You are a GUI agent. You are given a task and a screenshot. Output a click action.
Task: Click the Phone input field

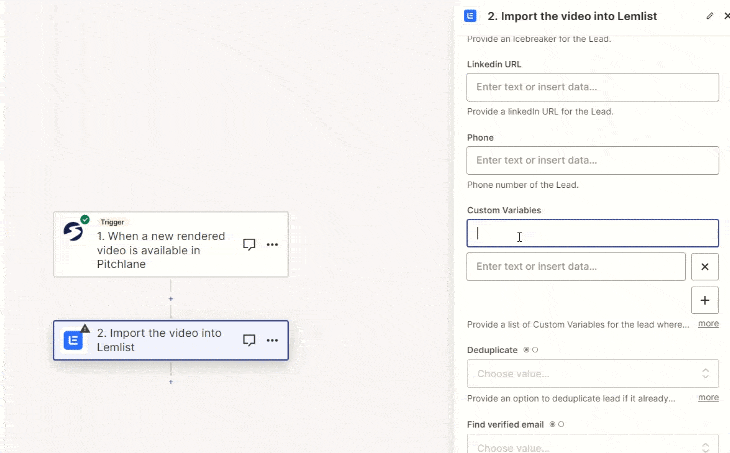[593, 161]
